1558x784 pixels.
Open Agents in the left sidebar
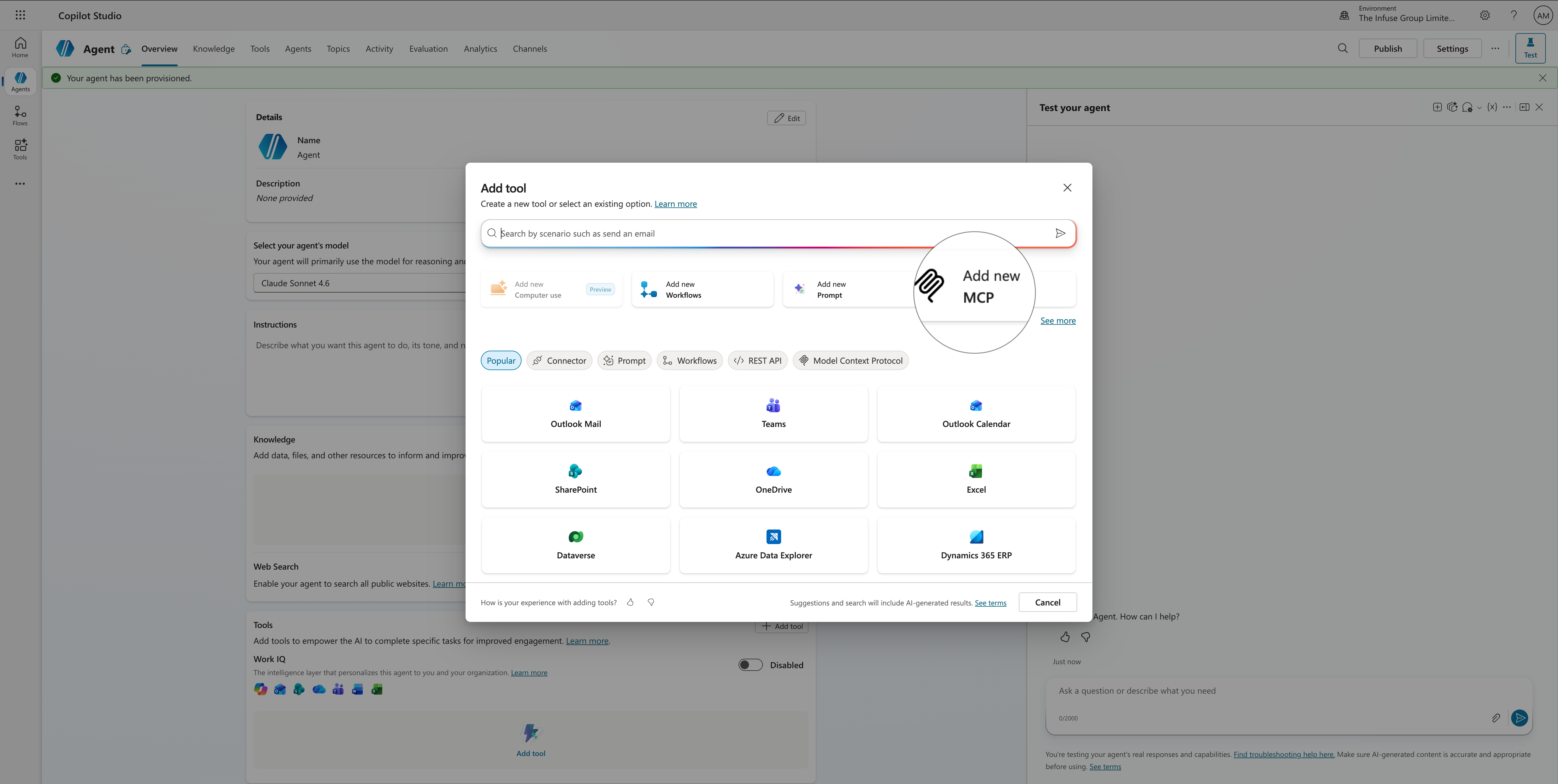20,82
